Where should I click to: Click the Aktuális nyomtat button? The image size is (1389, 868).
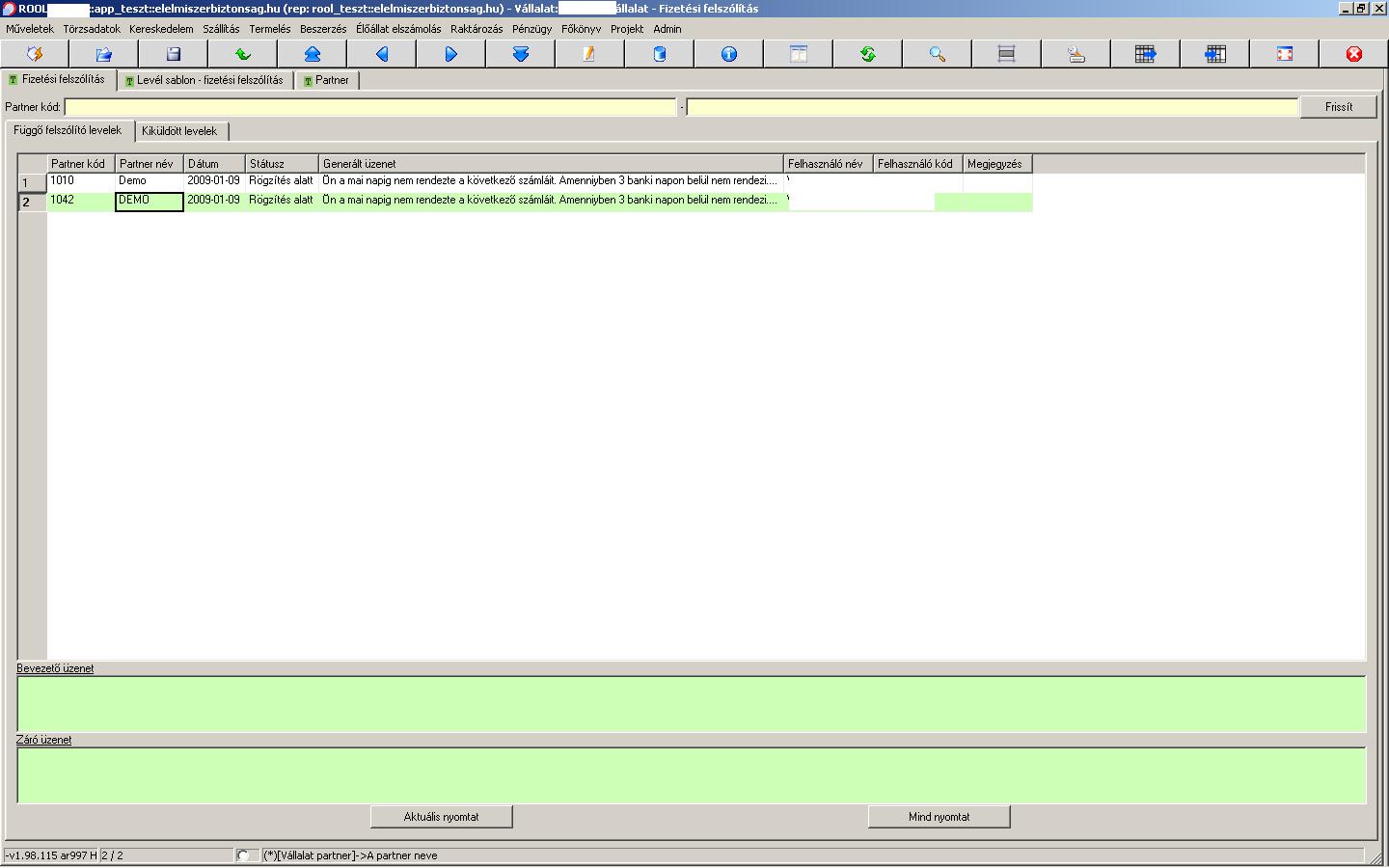(441, 817)
